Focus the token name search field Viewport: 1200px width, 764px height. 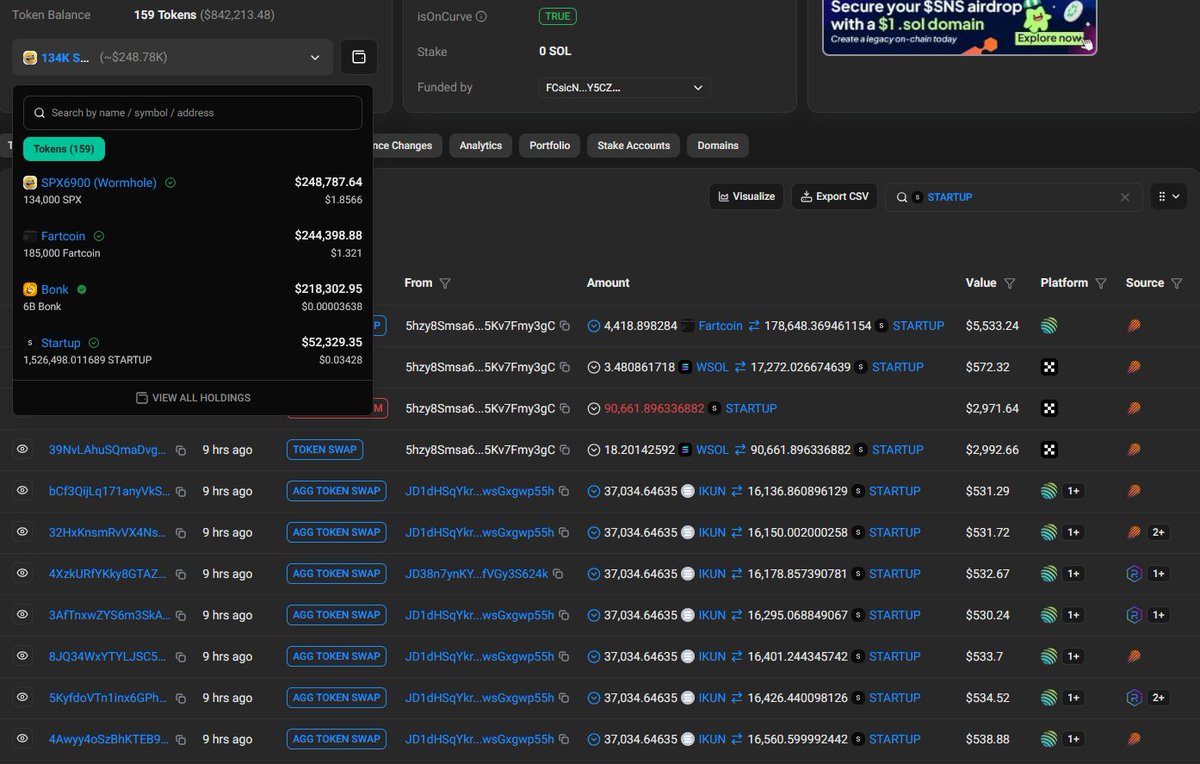[x=193, y=113]
